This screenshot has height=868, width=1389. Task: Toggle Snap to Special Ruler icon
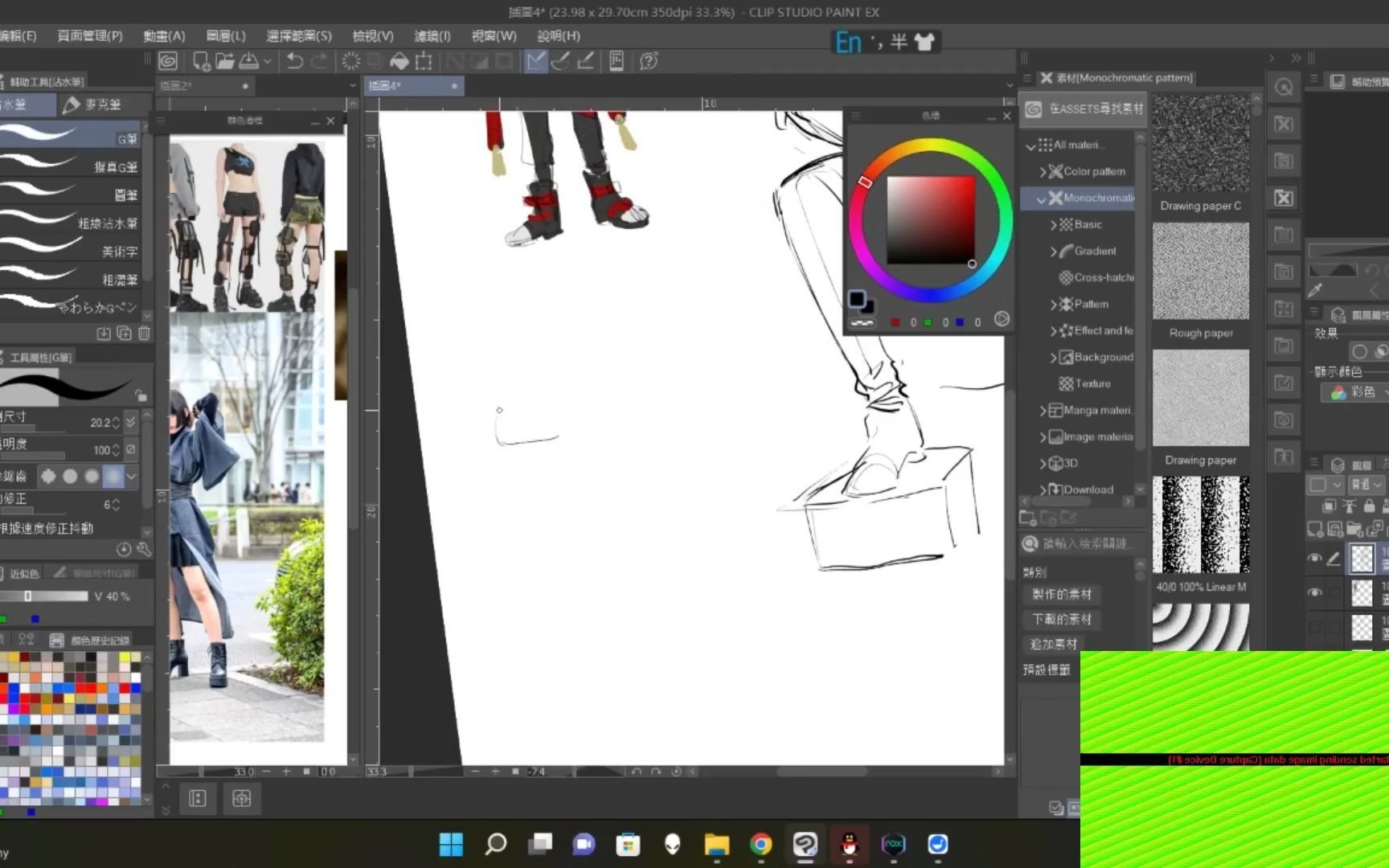coord(561,61)
